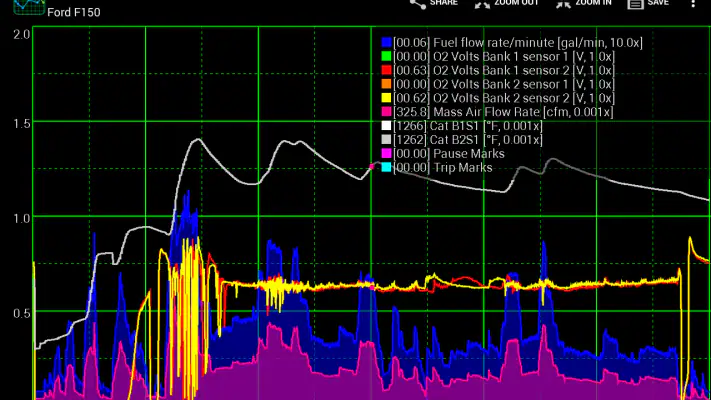Select Fuel flow rate/minute legend text

point(518,43)
